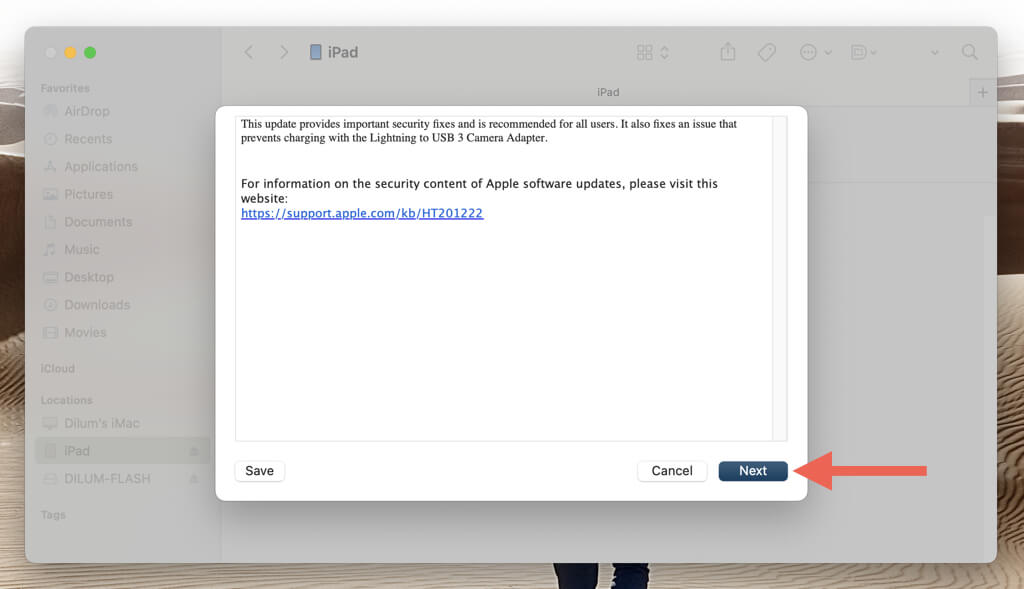Open the Action ellipsis menu
Screen dimensions: 1024x589
tap(815, 52)
